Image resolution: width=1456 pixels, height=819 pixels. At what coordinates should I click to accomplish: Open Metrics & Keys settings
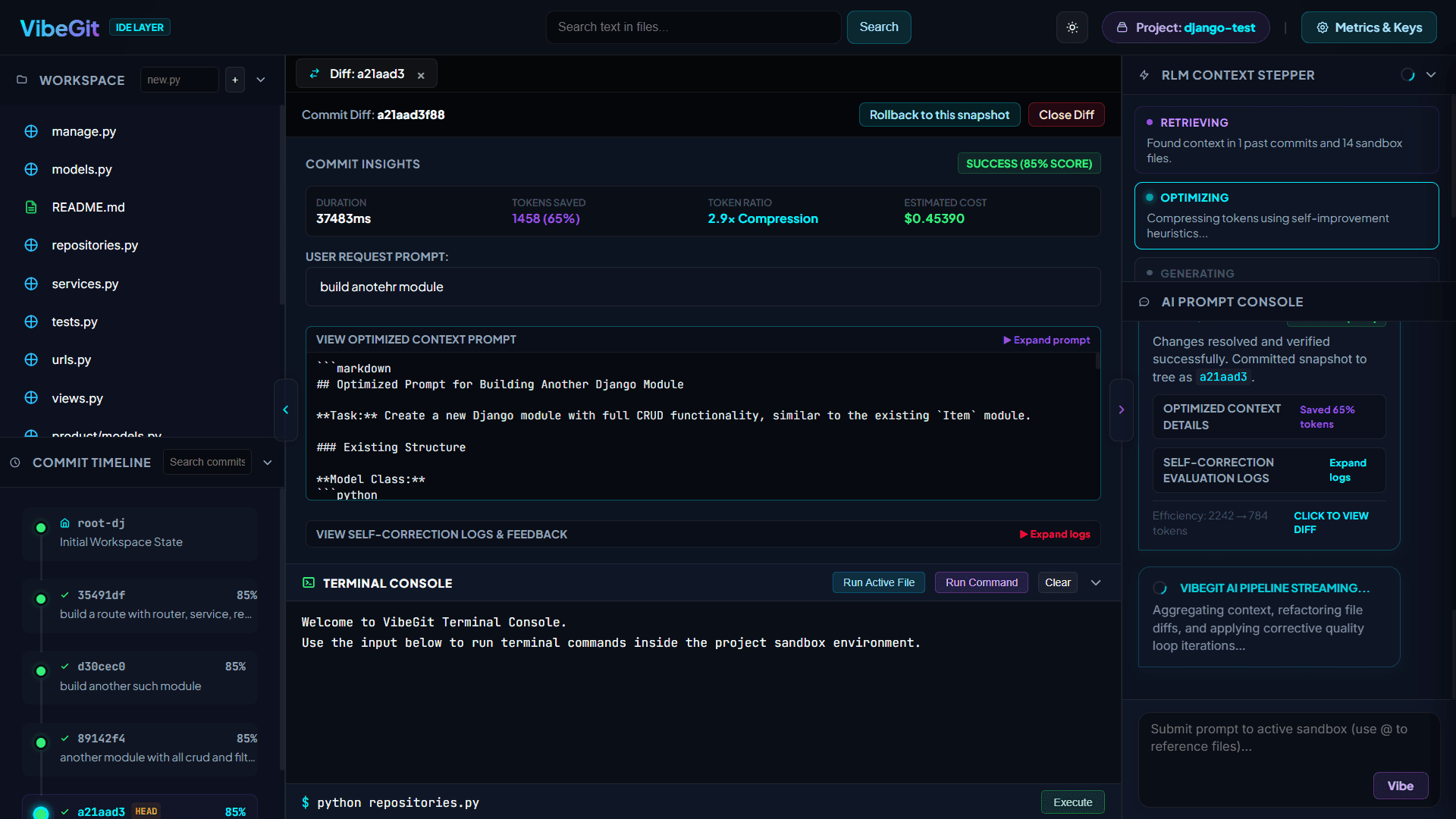tap(1369, 27)
